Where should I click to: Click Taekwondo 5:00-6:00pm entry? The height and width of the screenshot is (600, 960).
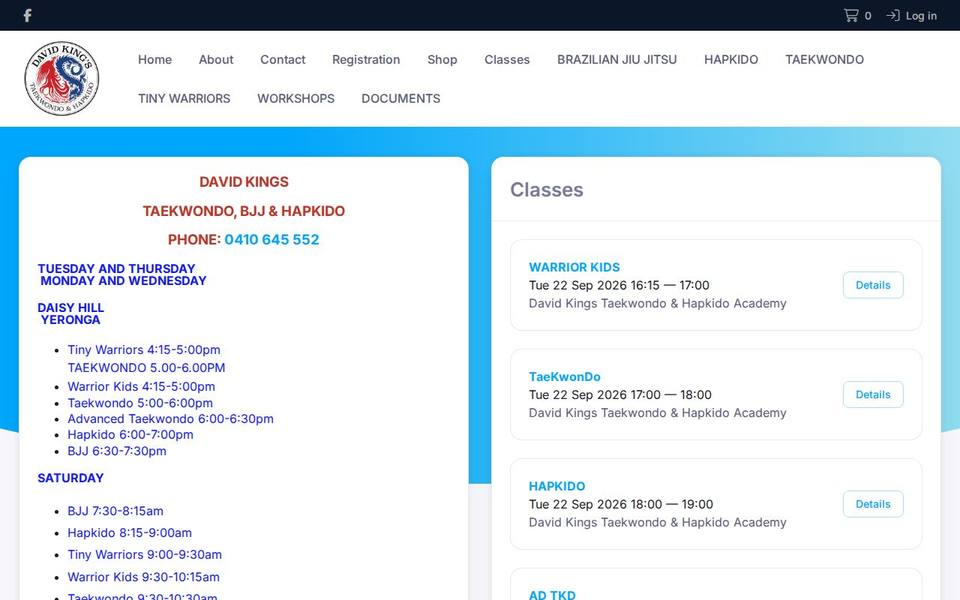click(140, 403)
